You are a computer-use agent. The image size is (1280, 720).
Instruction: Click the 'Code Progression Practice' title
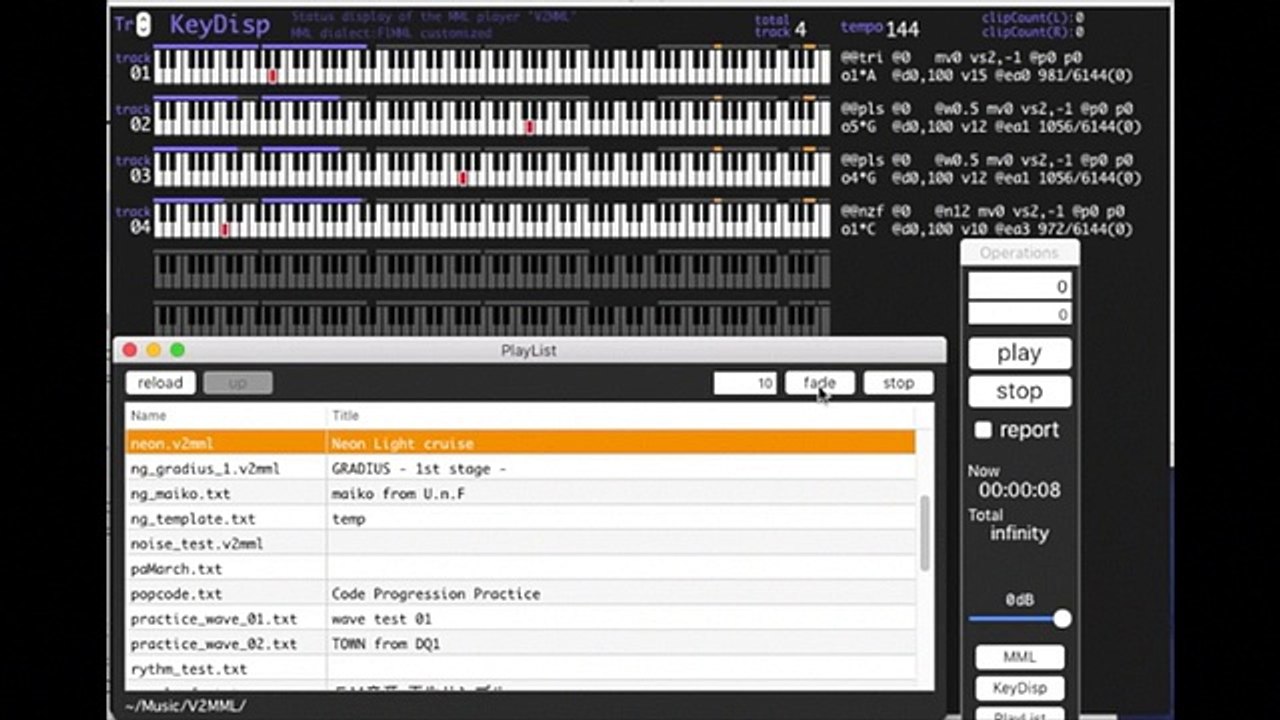(x=436, y=593)
